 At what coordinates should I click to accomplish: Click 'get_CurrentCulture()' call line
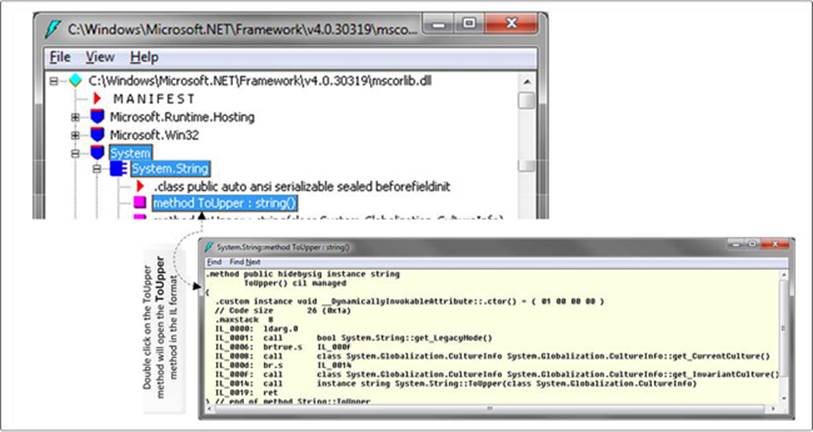(493, 356)
